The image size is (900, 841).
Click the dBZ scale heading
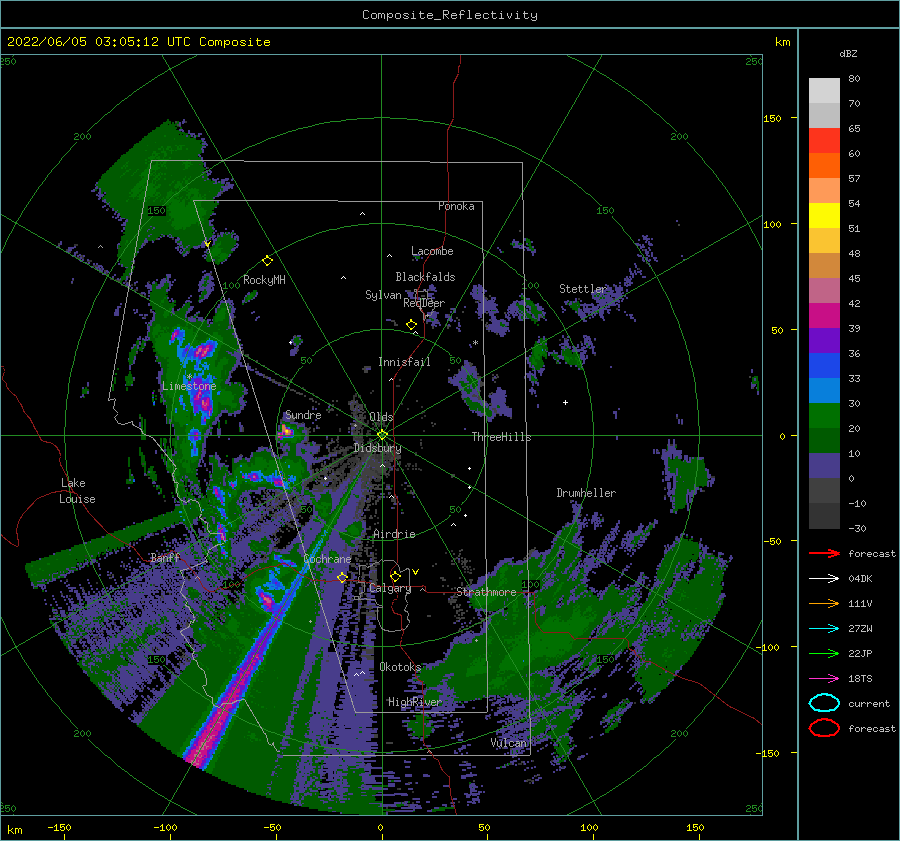tap(848, 53)
